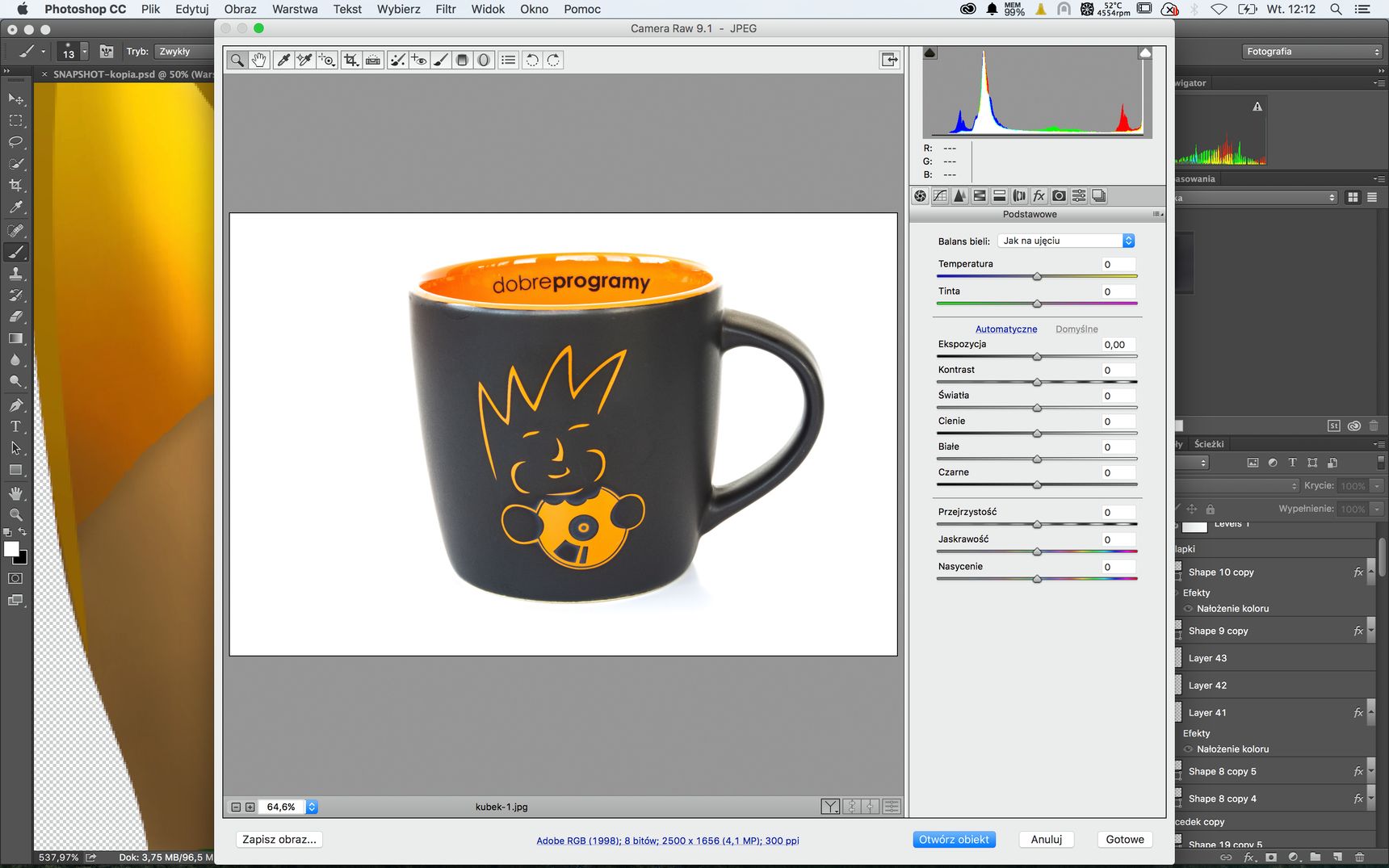This screenshot has height=868, width=1389.
Task: Rotate image clockwise
Action: click(553, 60)
